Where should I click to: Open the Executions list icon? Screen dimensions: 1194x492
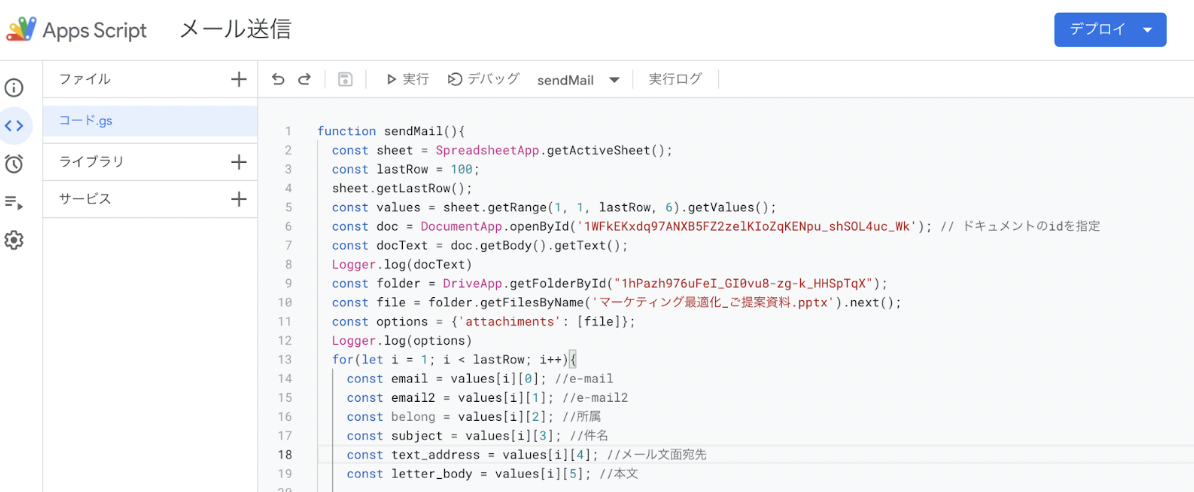[14, 202]
